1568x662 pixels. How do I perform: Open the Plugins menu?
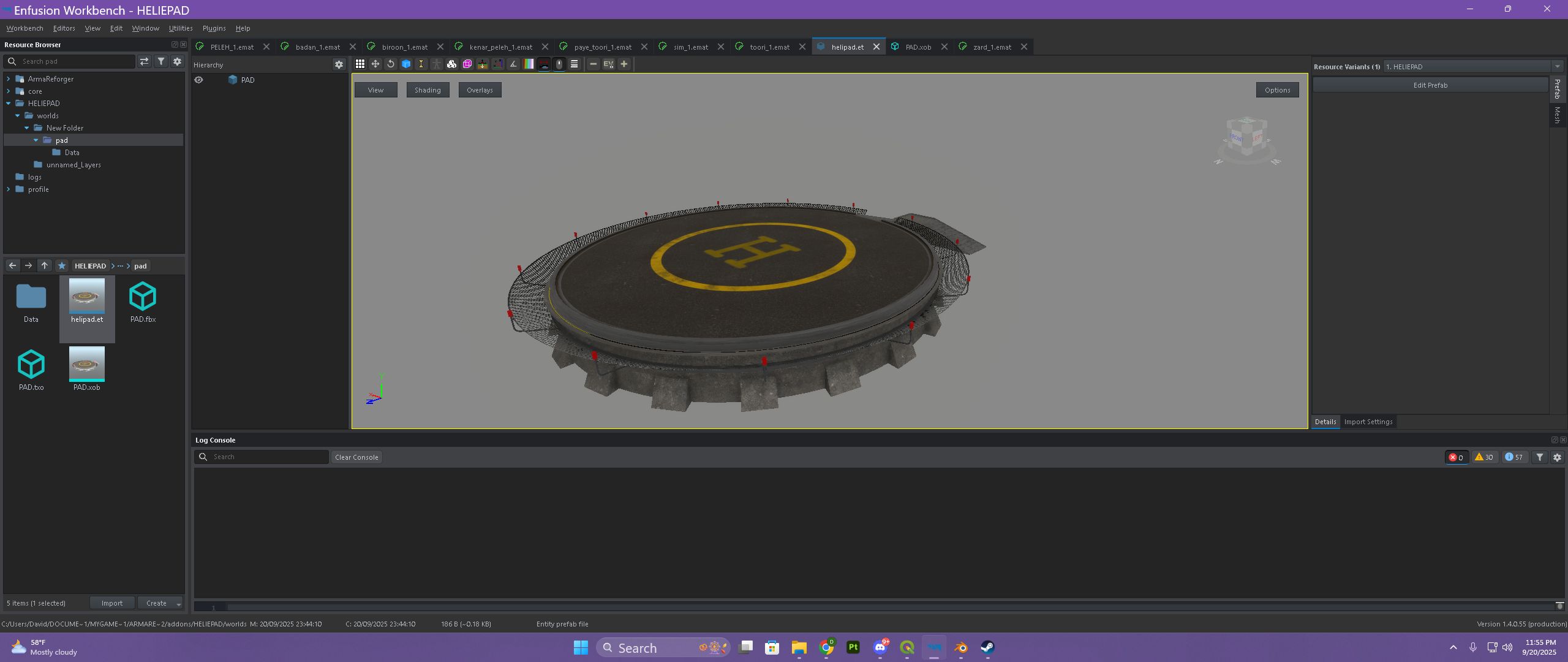coord(214,28)
